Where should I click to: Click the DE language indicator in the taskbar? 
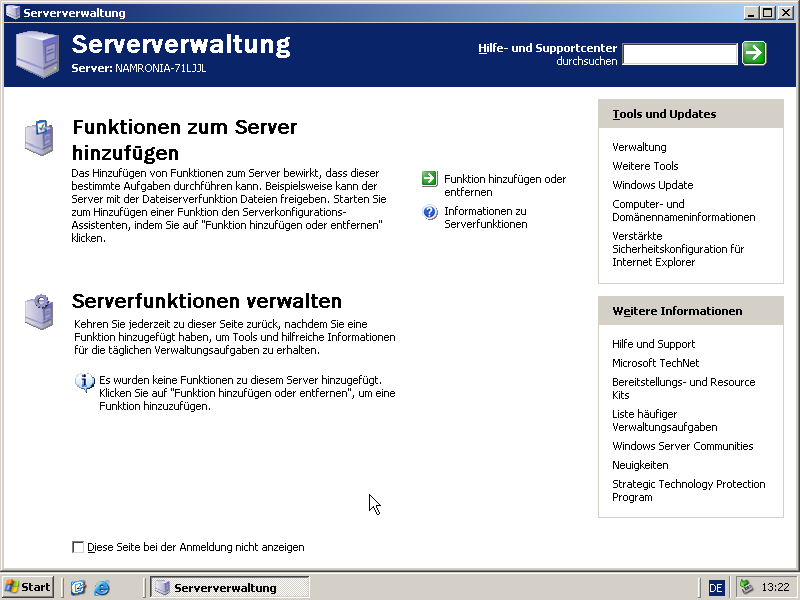[717, 587]
